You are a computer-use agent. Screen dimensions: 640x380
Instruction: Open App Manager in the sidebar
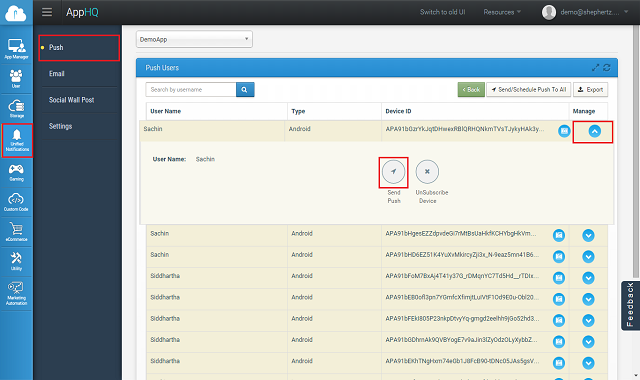16,49
